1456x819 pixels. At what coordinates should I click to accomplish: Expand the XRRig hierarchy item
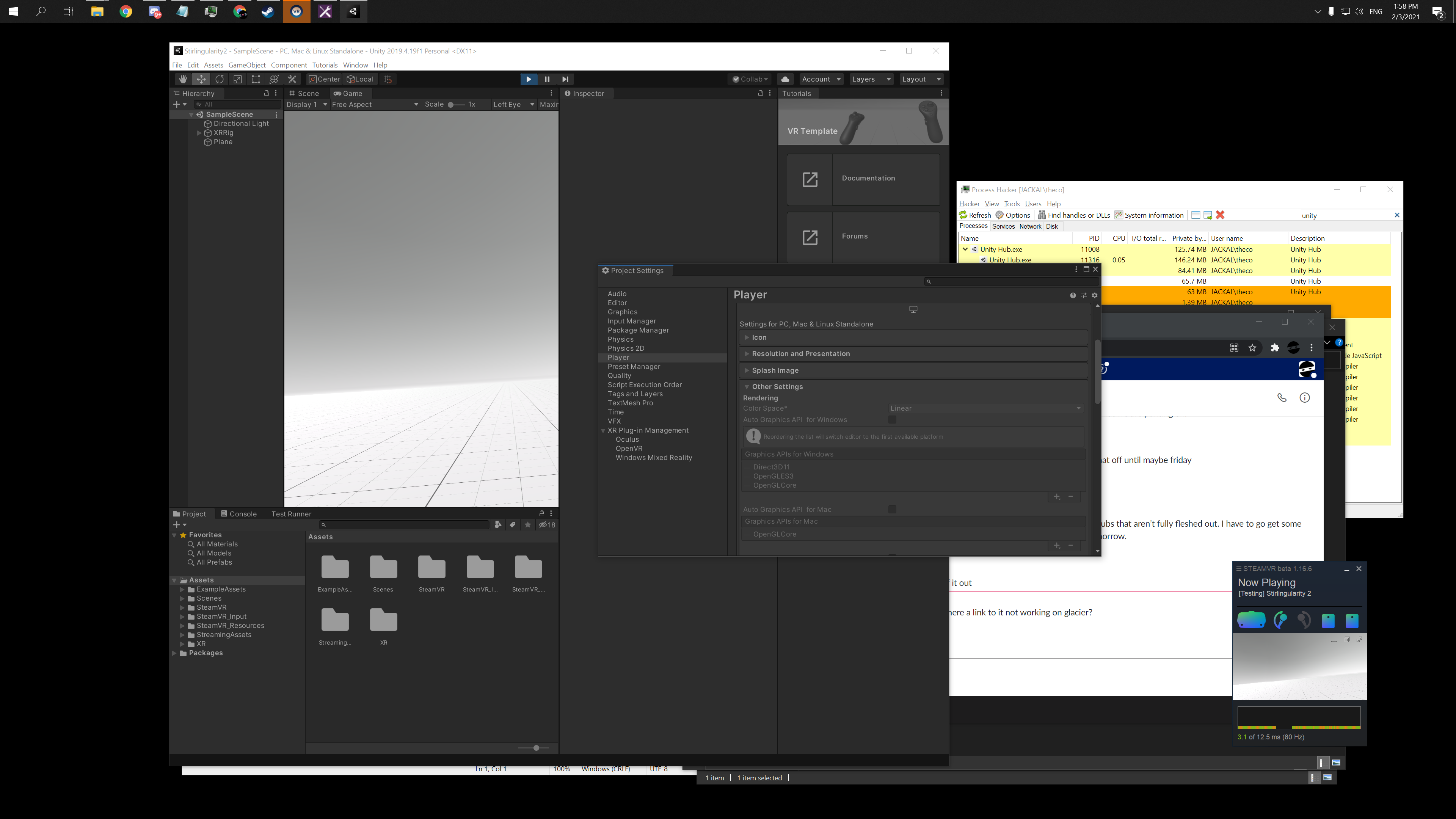tap(199, 133)
